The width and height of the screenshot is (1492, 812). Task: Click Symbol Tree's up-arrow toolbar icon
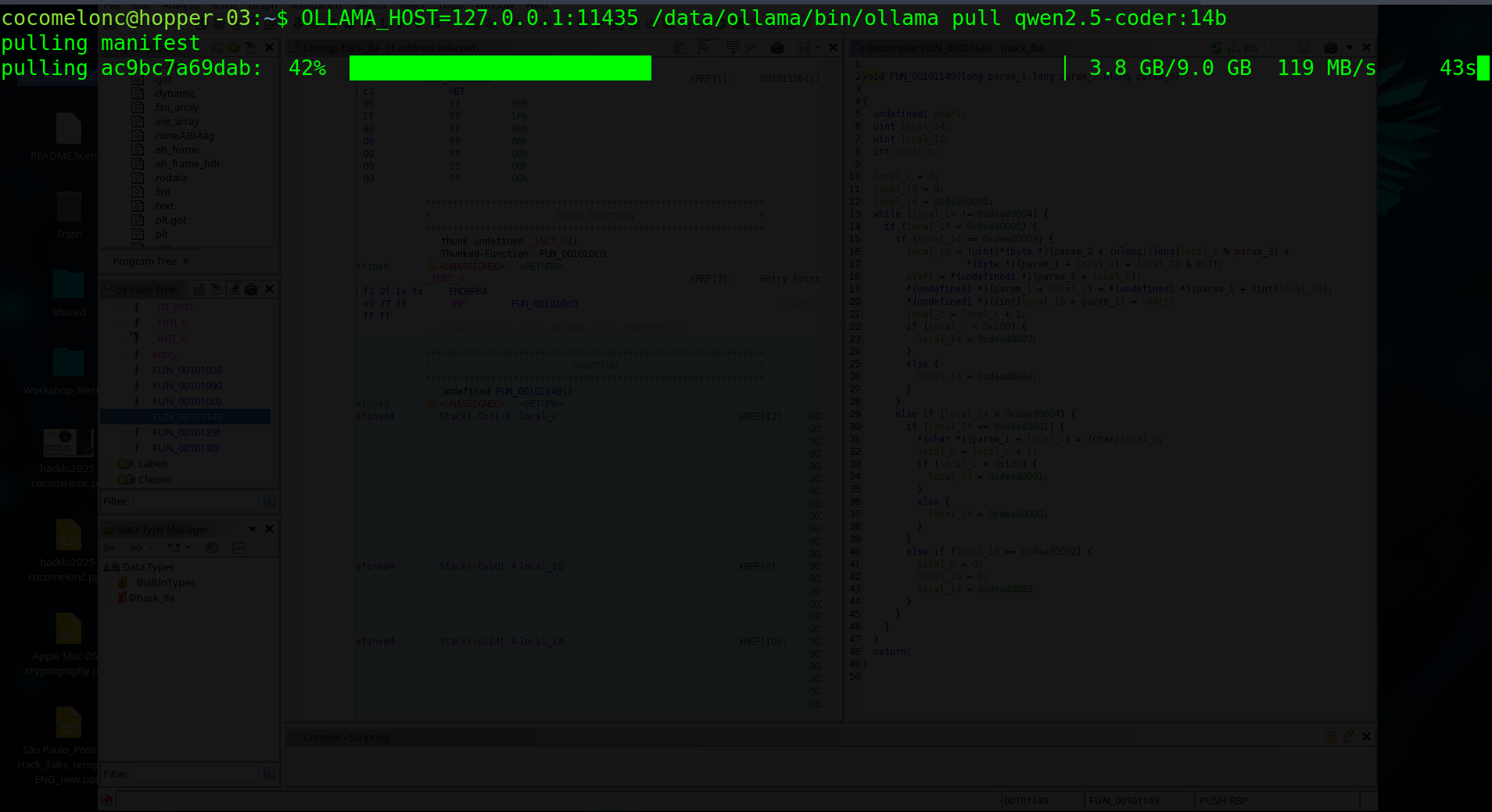click(235, 289)
